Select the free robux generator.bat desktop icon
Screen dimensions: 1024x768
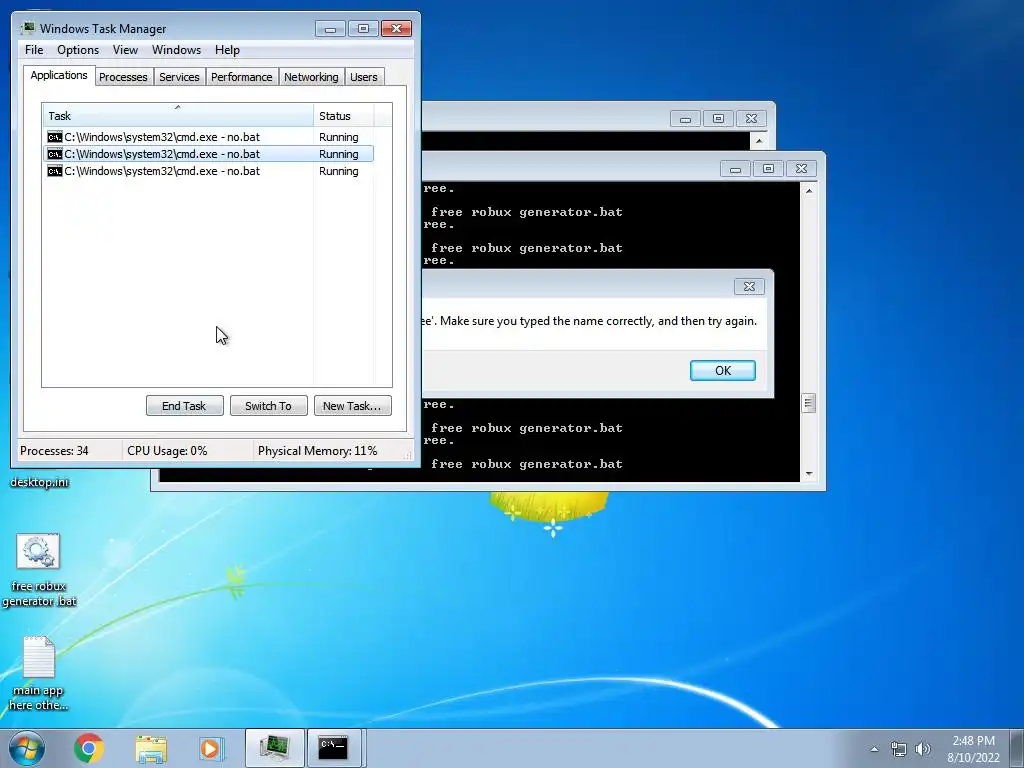click(39, 570)
